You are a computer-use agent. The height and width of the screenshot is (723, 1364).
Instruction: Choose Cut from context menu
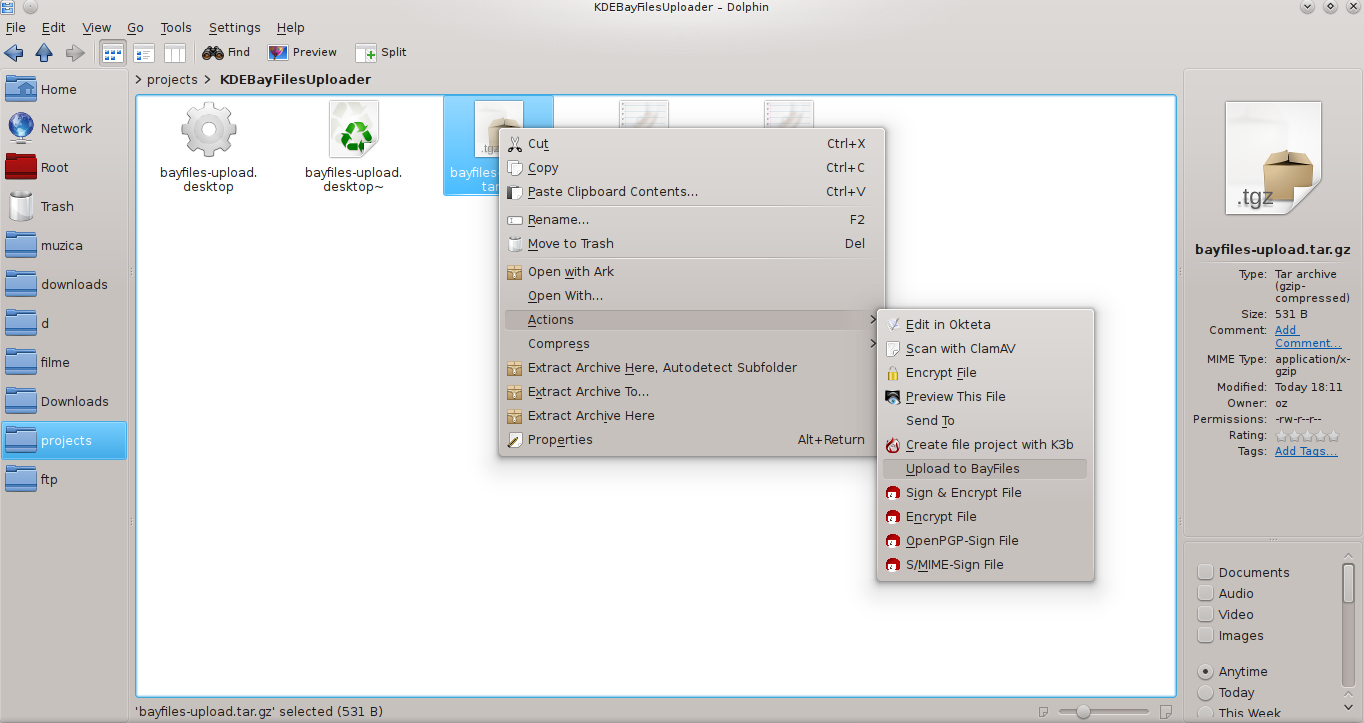(691, 144)
